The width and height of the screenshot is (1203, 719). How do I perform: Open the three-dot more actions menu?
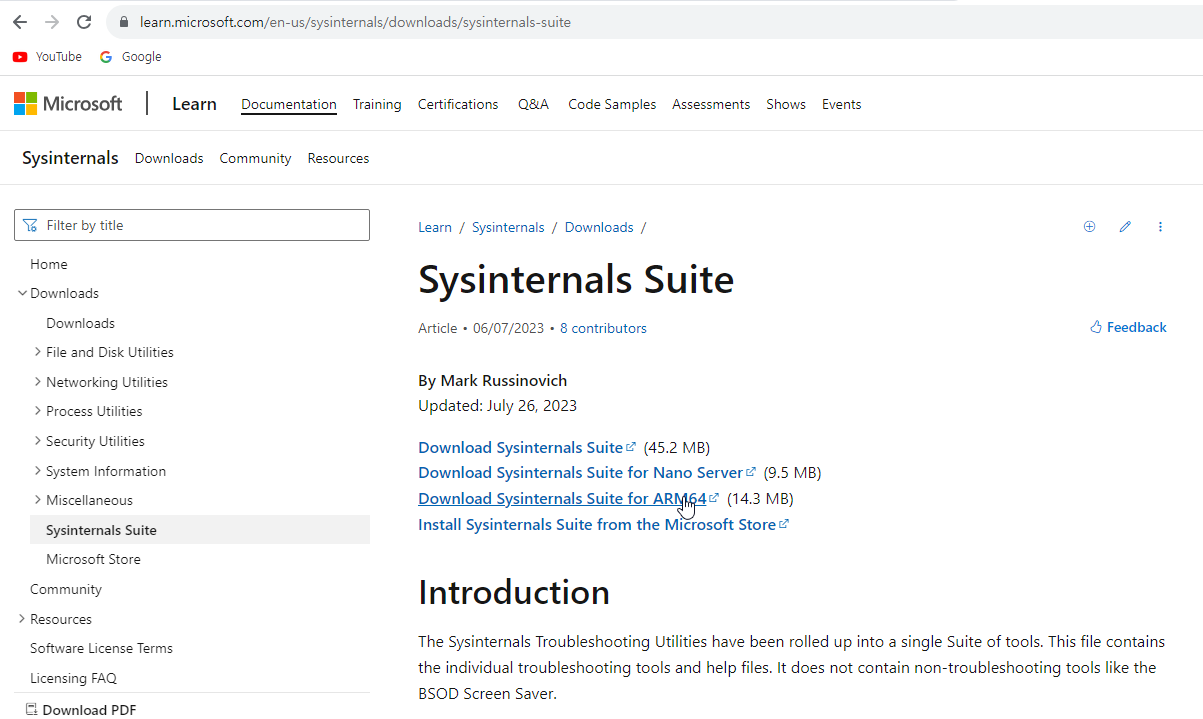point(1160,227)
